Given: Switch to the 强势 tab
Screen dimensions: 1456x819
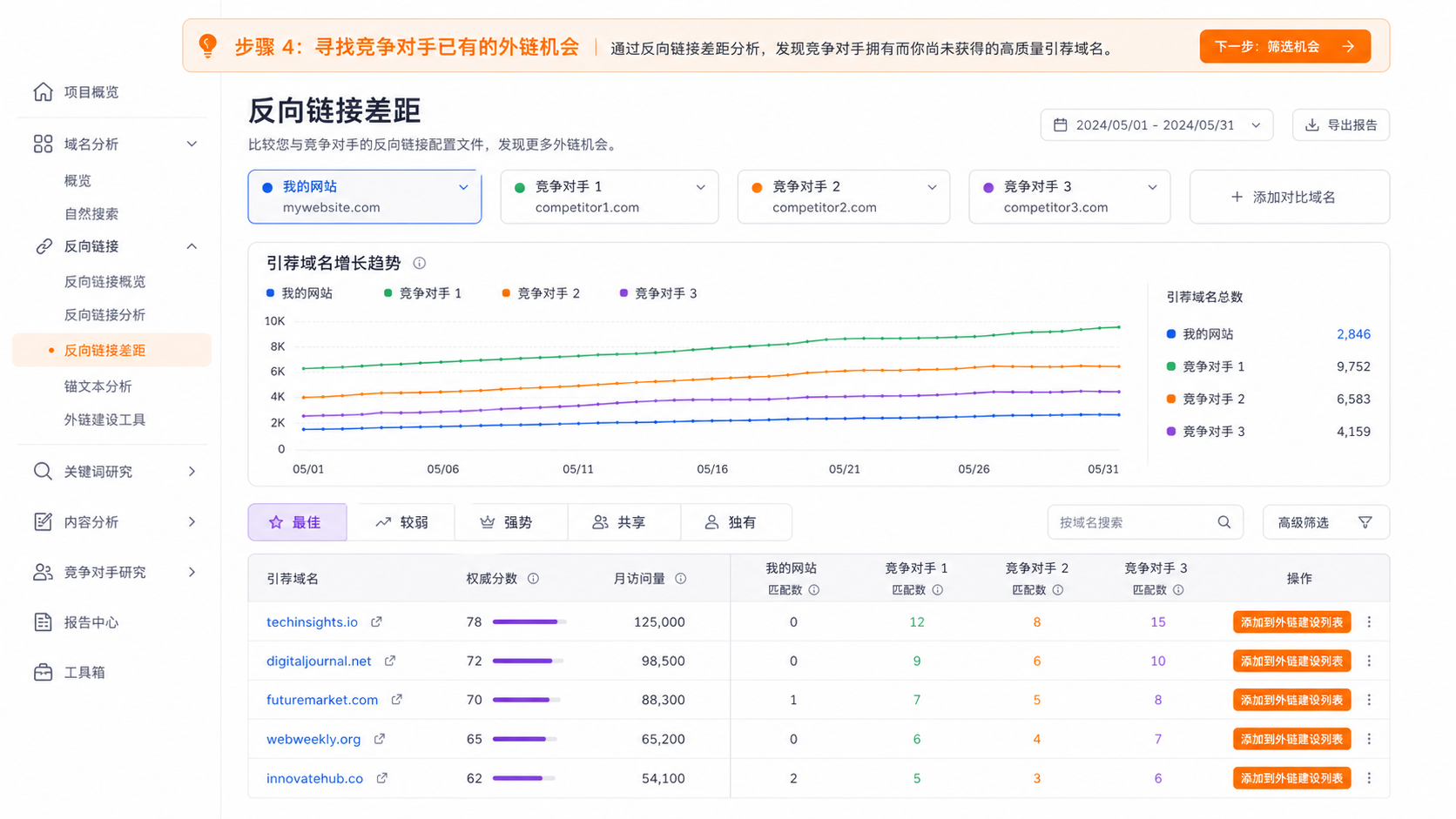Looking at the screenshot, I should (511, 522).
